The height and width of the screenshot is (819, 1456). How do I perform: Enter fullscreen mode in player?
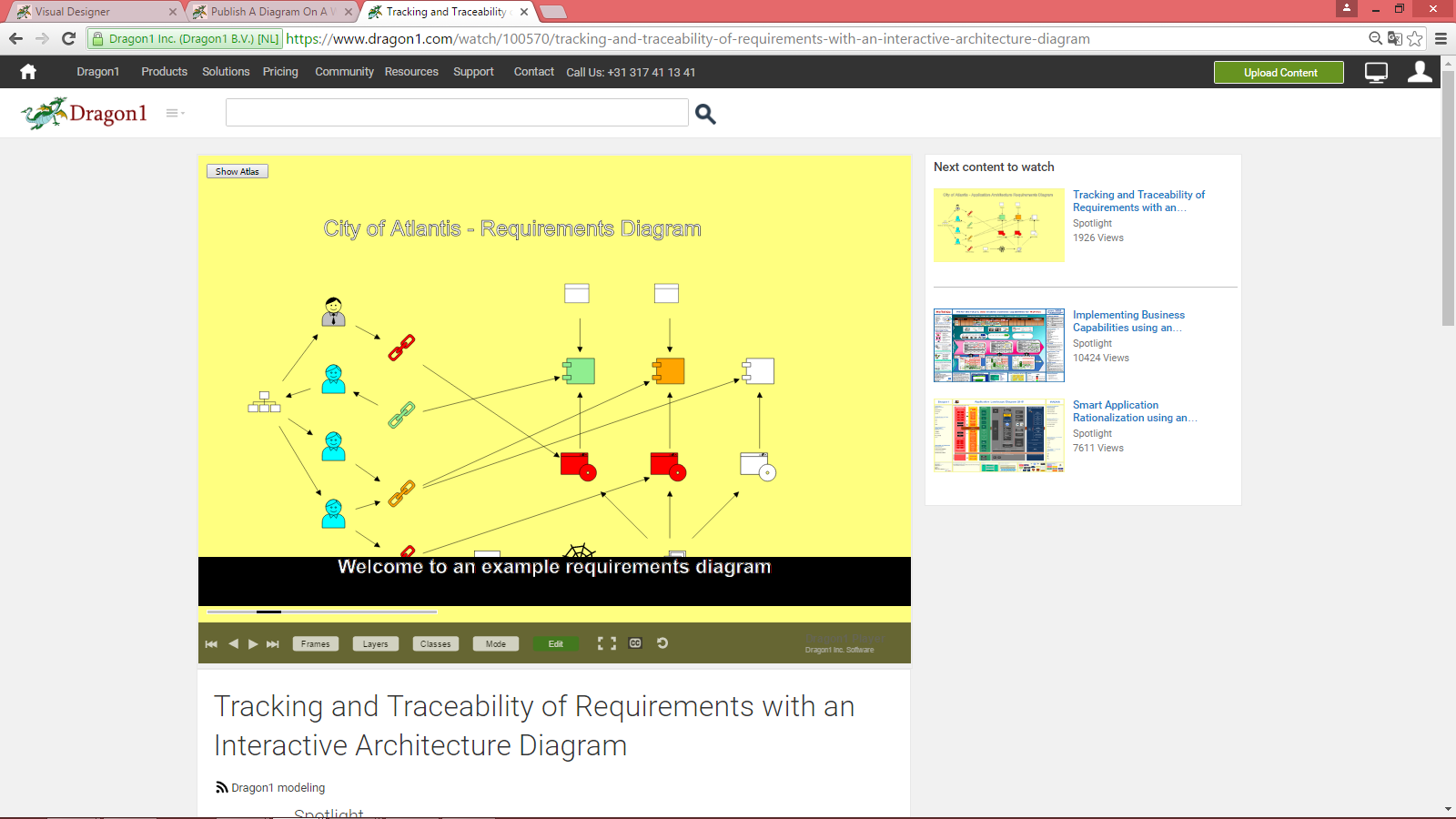click(607, 643)
